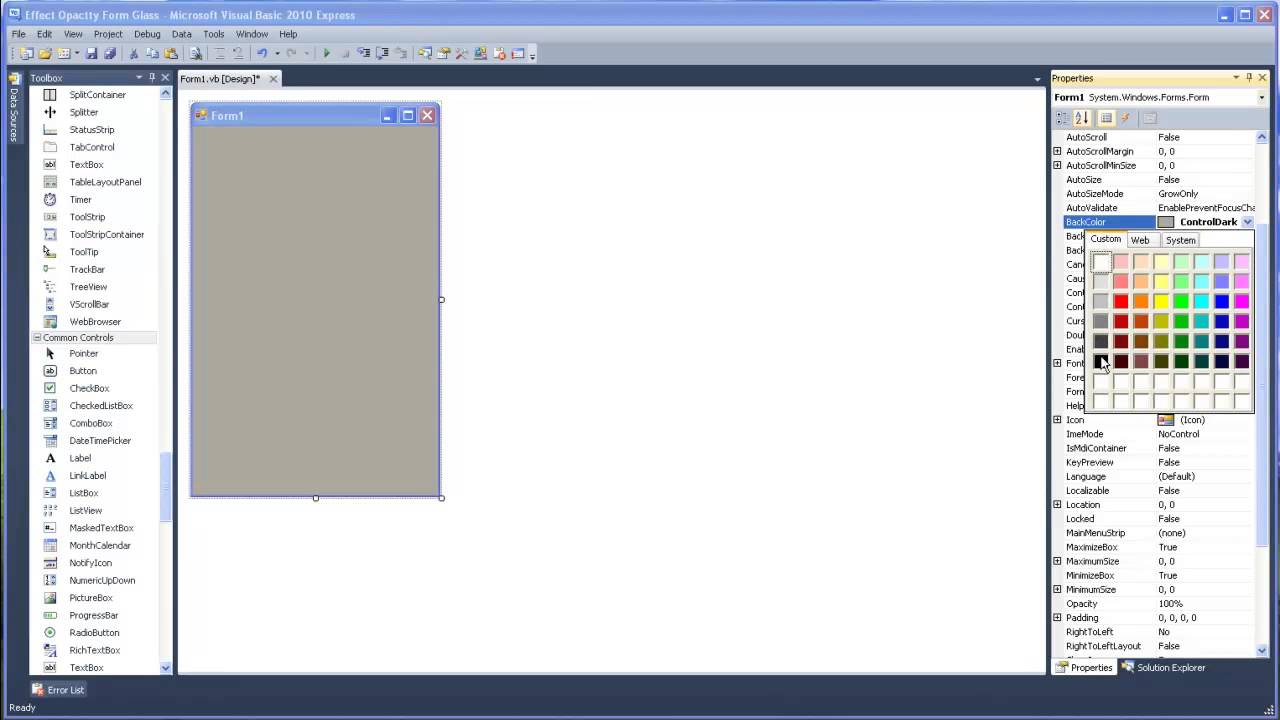This screenshot has height=720, width=1280.
Task: Collapse the Common Controls group
Action: pyautogui.click(x=37, y=338)
